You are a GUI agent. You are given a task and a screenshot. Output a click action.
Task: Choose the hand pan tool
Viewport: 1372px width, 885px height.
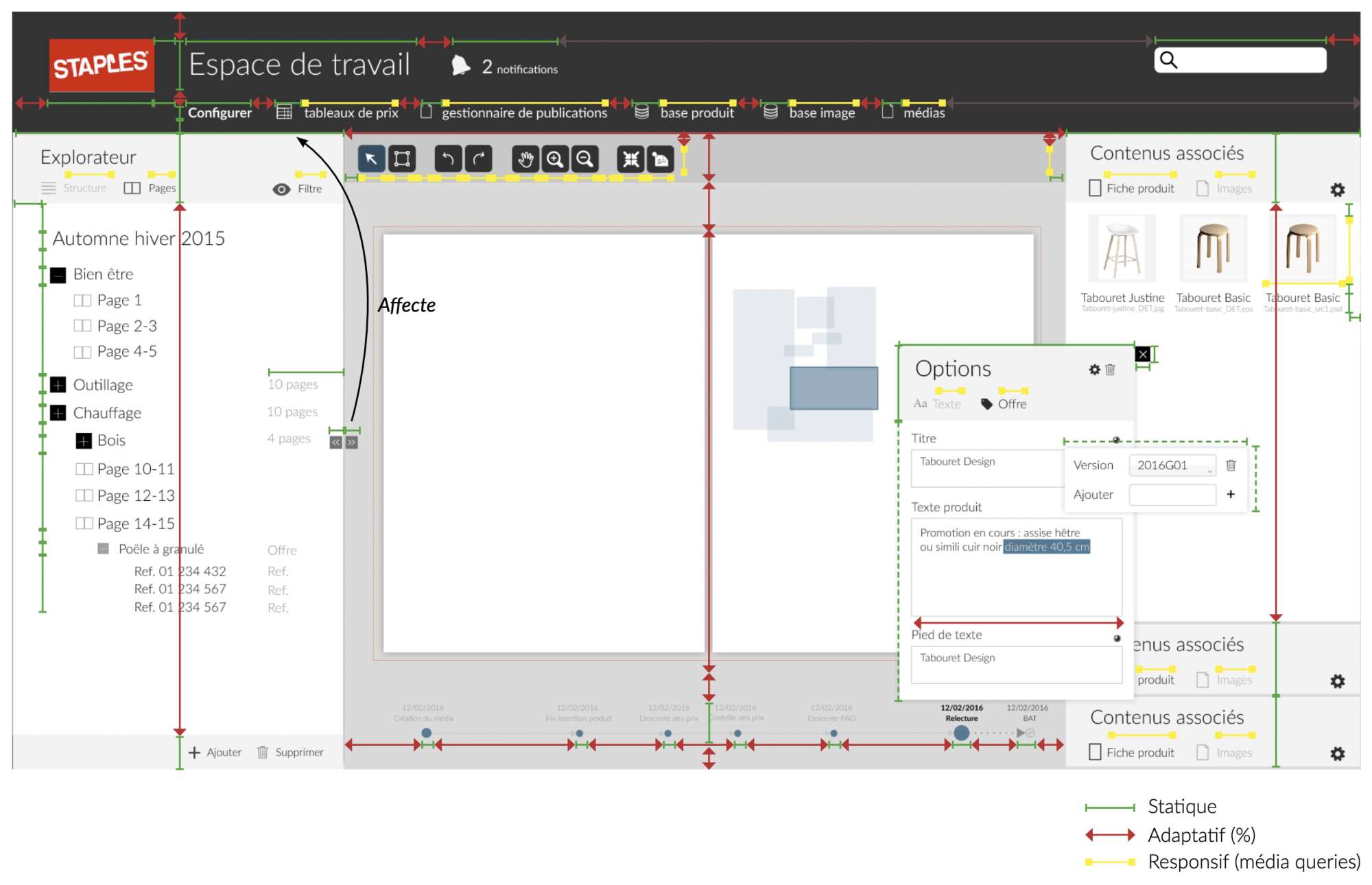pos(525,159)
